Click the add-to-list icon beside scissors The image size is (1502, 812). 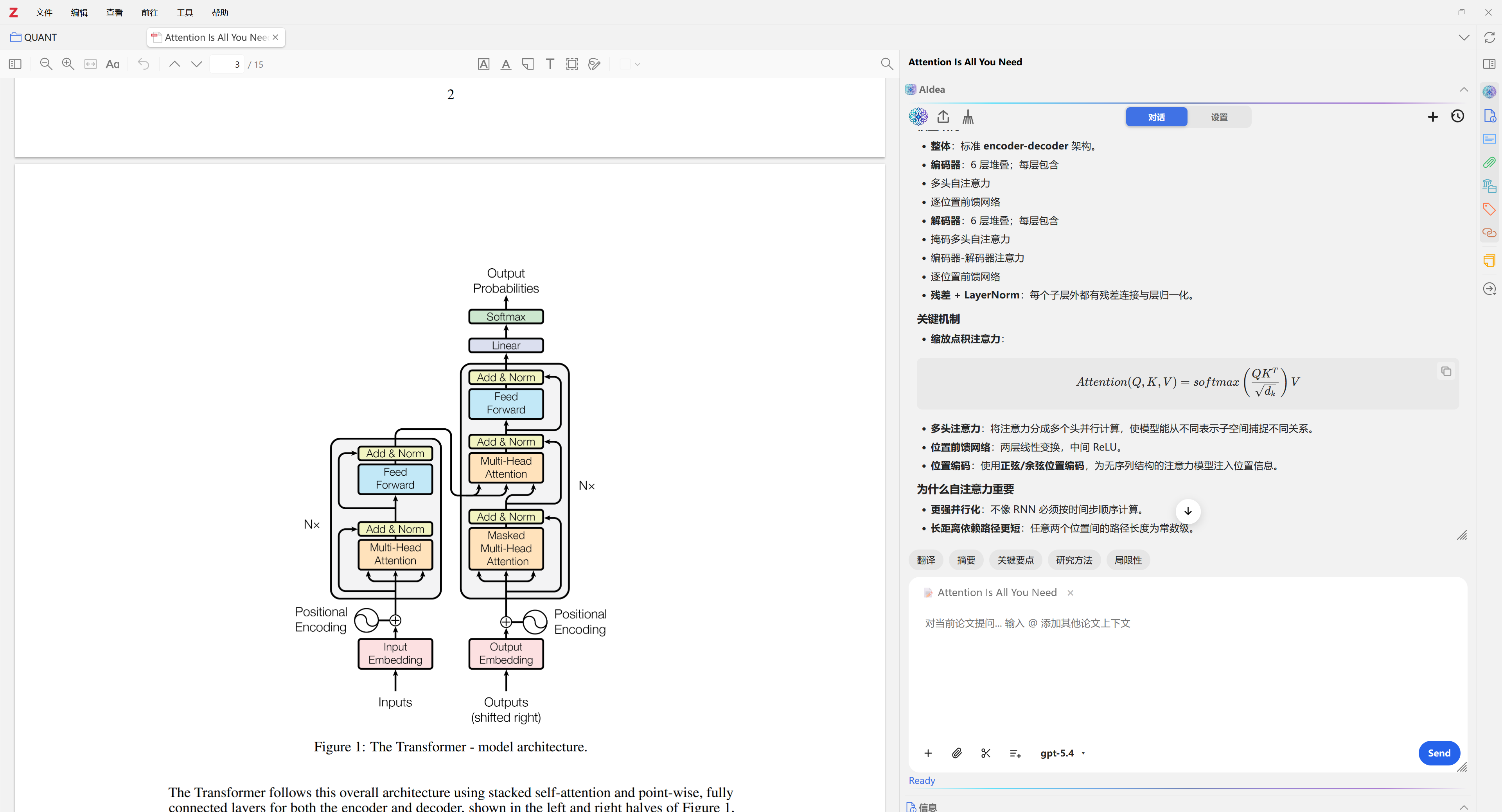[1015, 753]
